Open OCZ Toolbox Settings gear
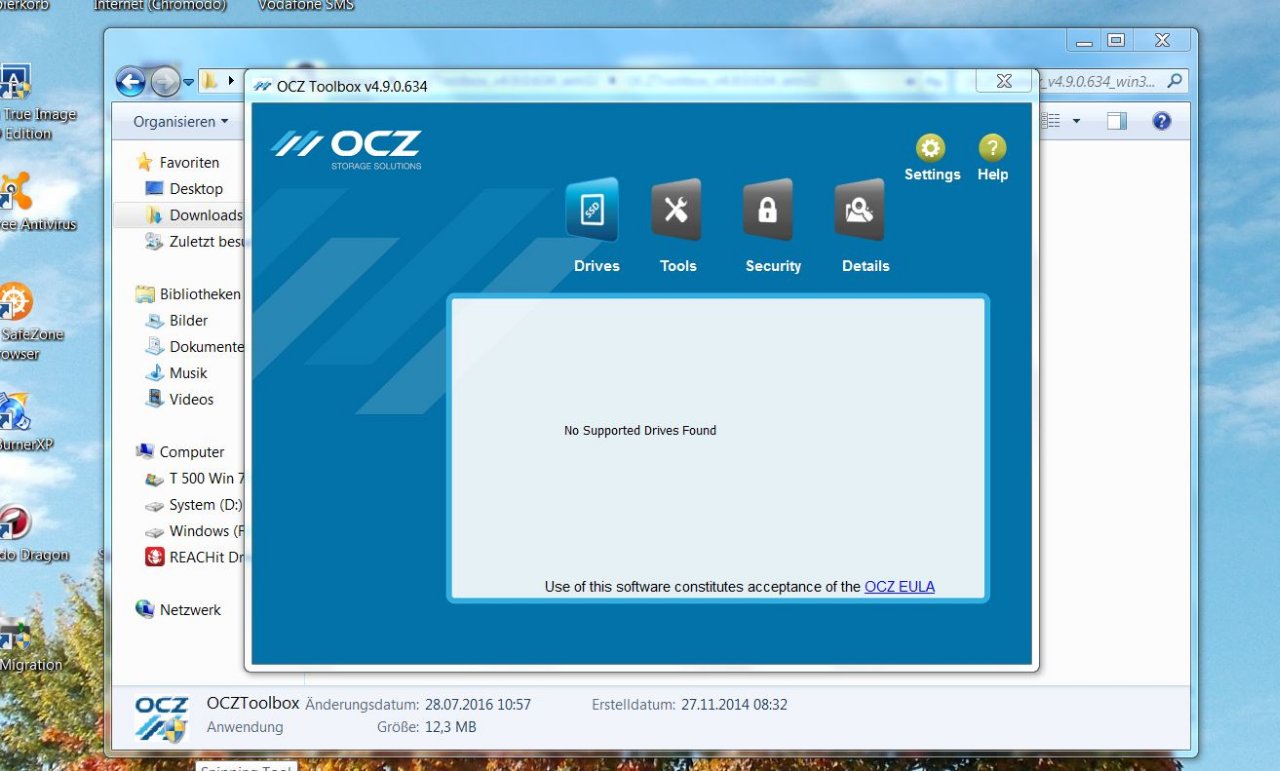 931,149
